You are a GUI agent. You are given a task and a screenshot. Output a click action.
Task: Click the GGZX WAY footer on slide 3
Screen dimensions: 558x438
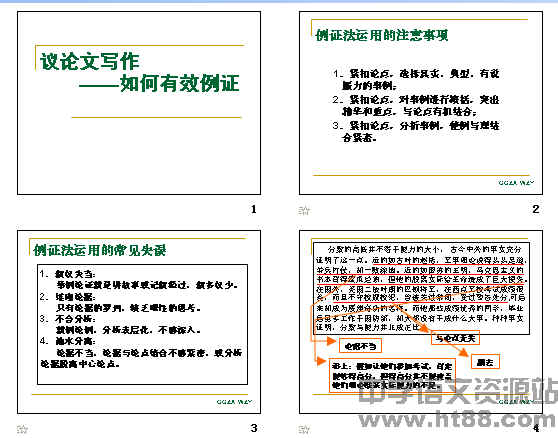(234, 402)
